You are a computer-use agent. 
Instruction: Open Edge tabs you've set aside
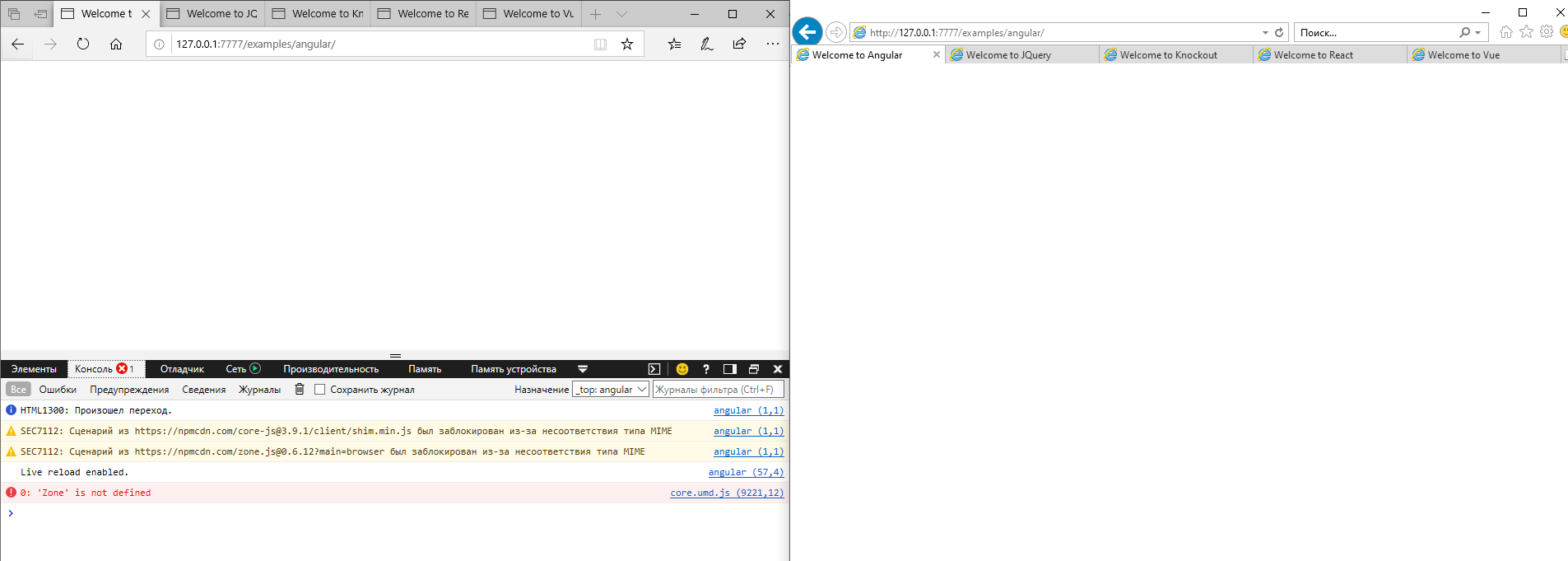click(14, 13)
